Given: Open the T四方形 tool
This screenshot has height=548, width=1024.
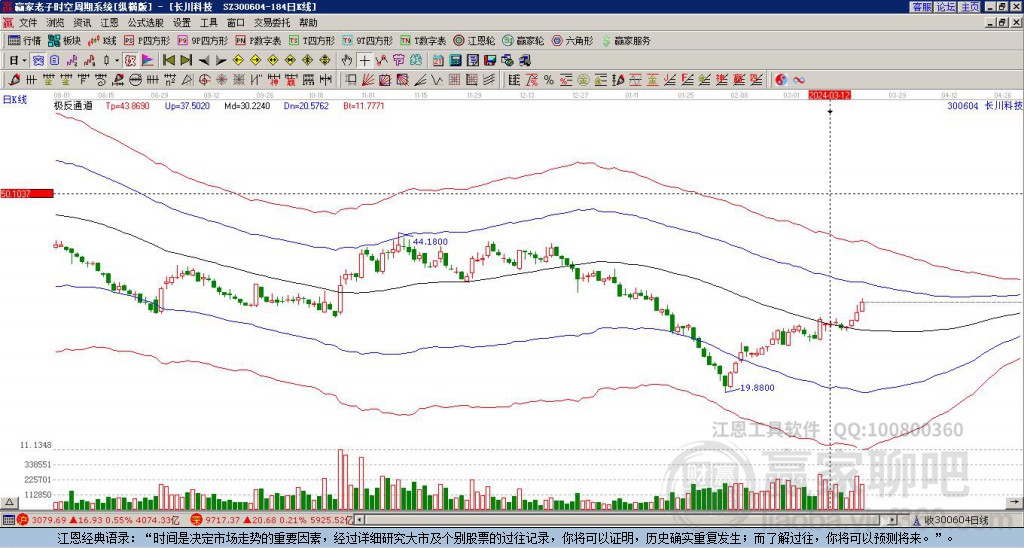Looking at the screenshot, I should pos(312,40).
